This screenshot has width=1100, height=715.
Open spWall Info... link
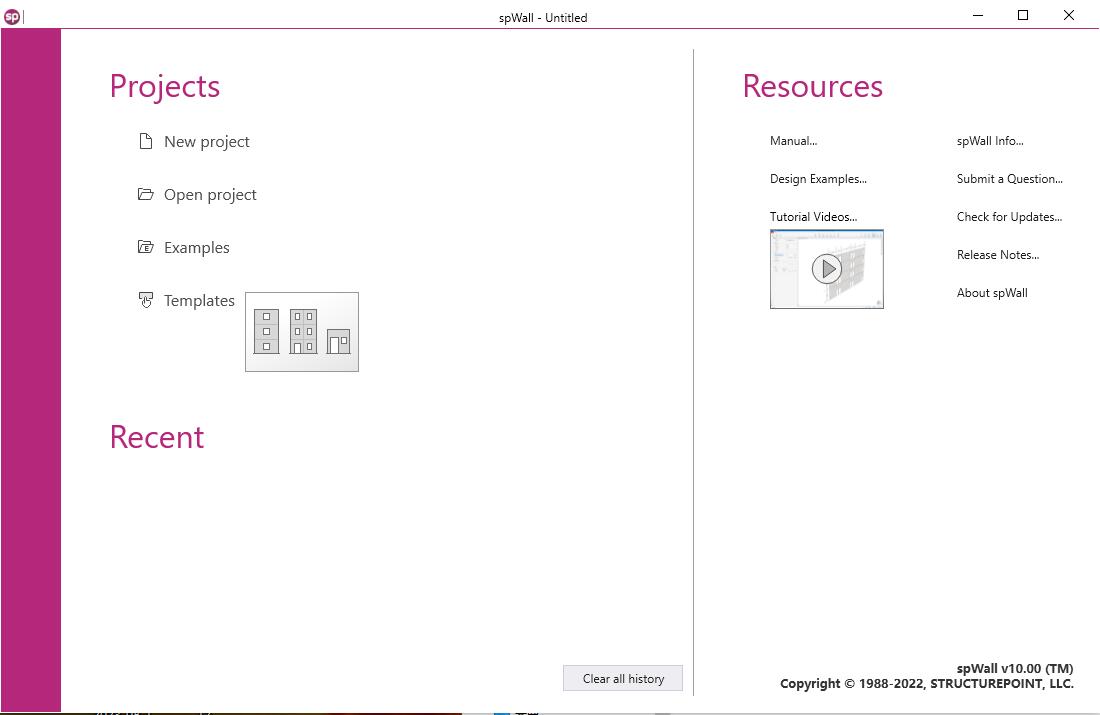click(990, 140)
